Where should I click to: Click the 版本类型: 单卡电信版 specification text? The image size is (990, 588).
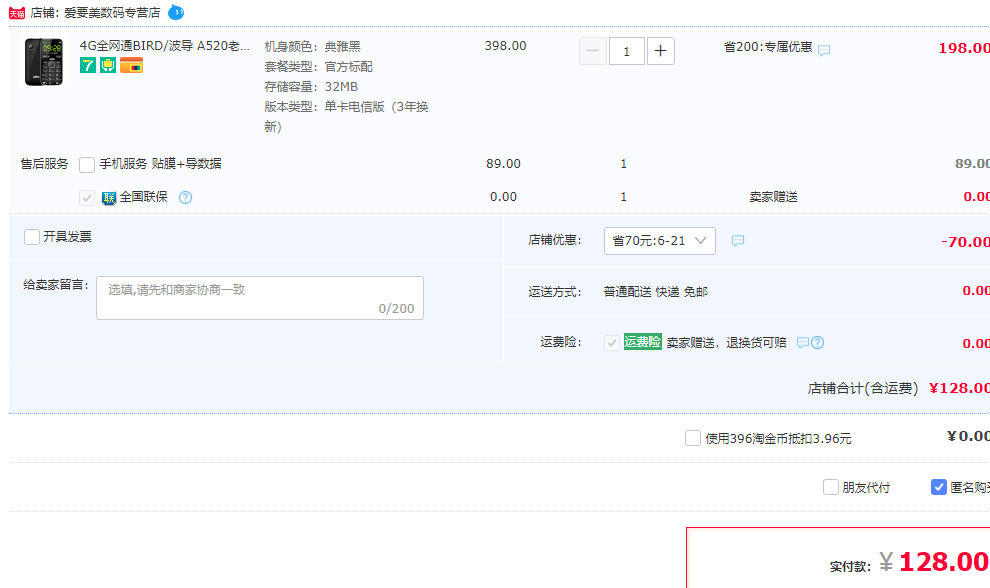pyautogui.click(x=346, y=116)
